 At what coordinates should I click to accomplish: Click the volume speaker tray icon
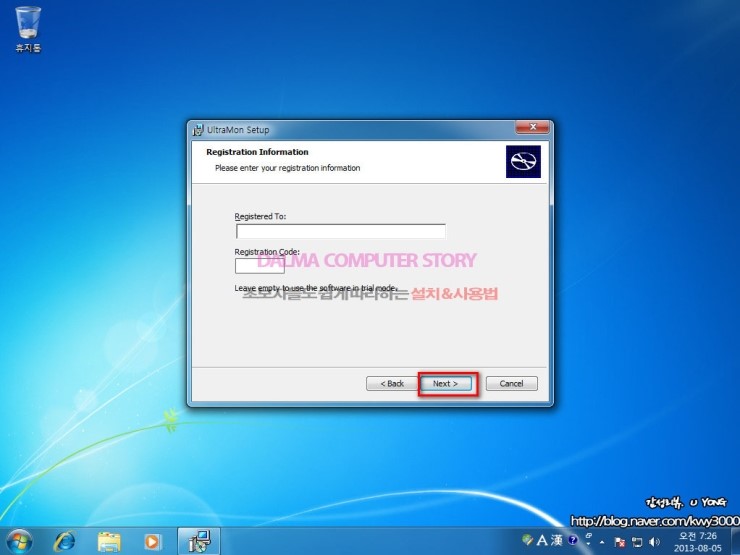(654, 541)
